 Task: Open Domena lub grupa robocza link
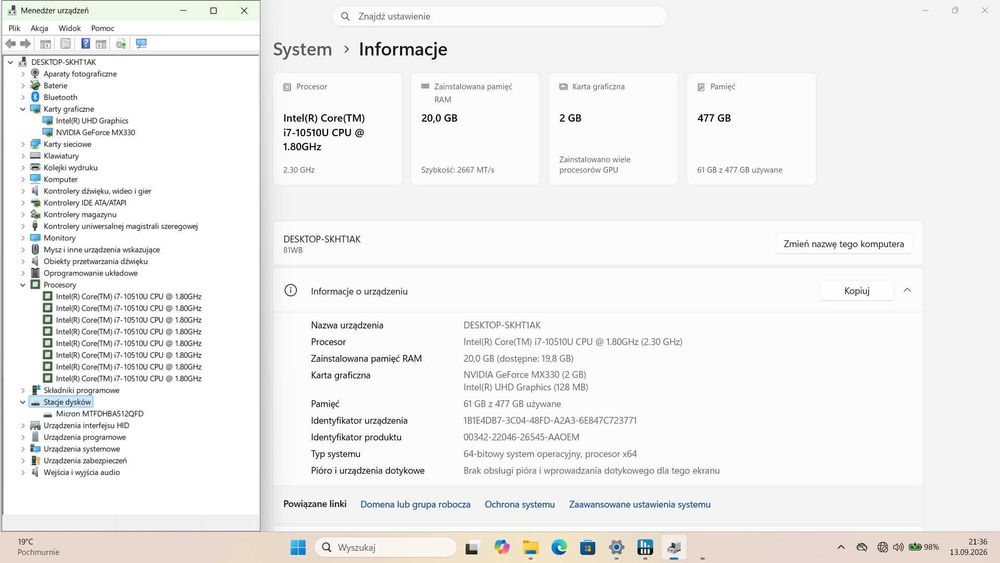click(x=415, y=504)
